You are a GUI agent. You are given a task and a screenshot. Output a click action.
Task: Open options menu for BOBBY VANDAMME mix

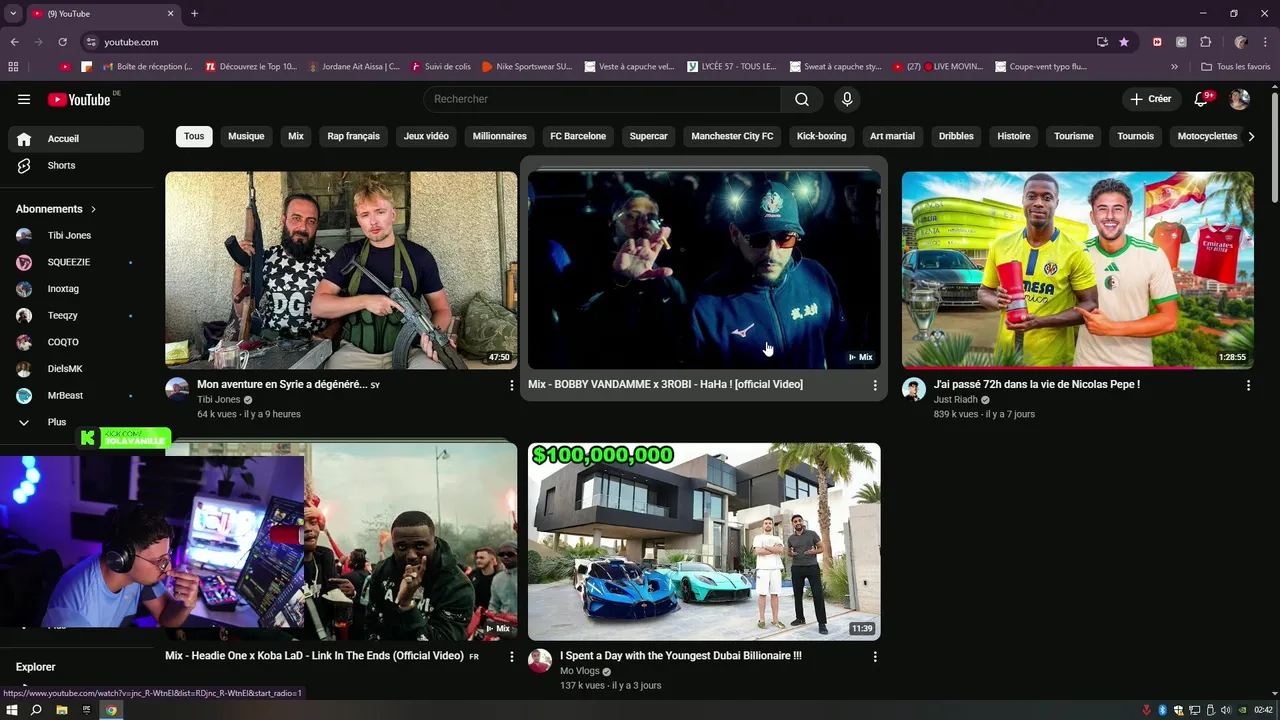point(875,385)
